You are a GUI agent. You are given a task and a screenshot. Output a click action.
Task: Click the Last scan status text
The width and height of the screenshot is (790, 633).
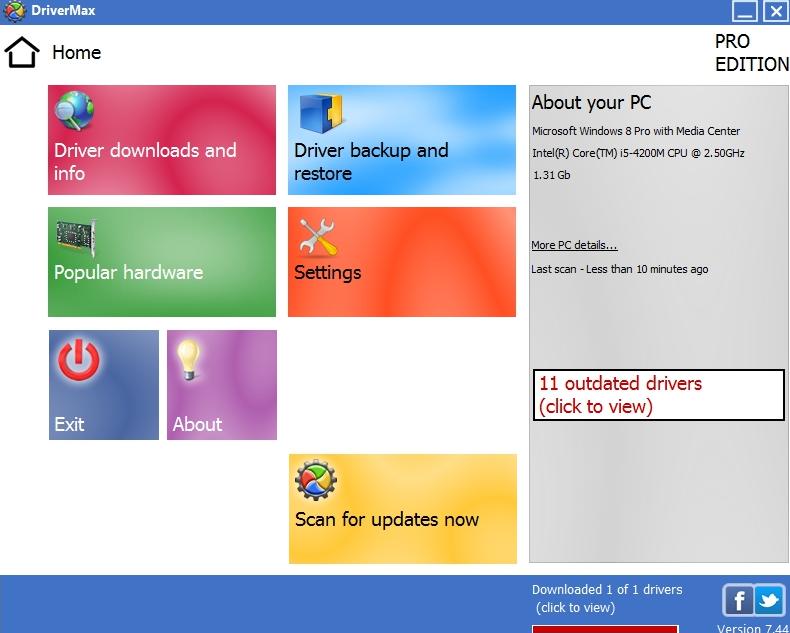pos(620,270)
